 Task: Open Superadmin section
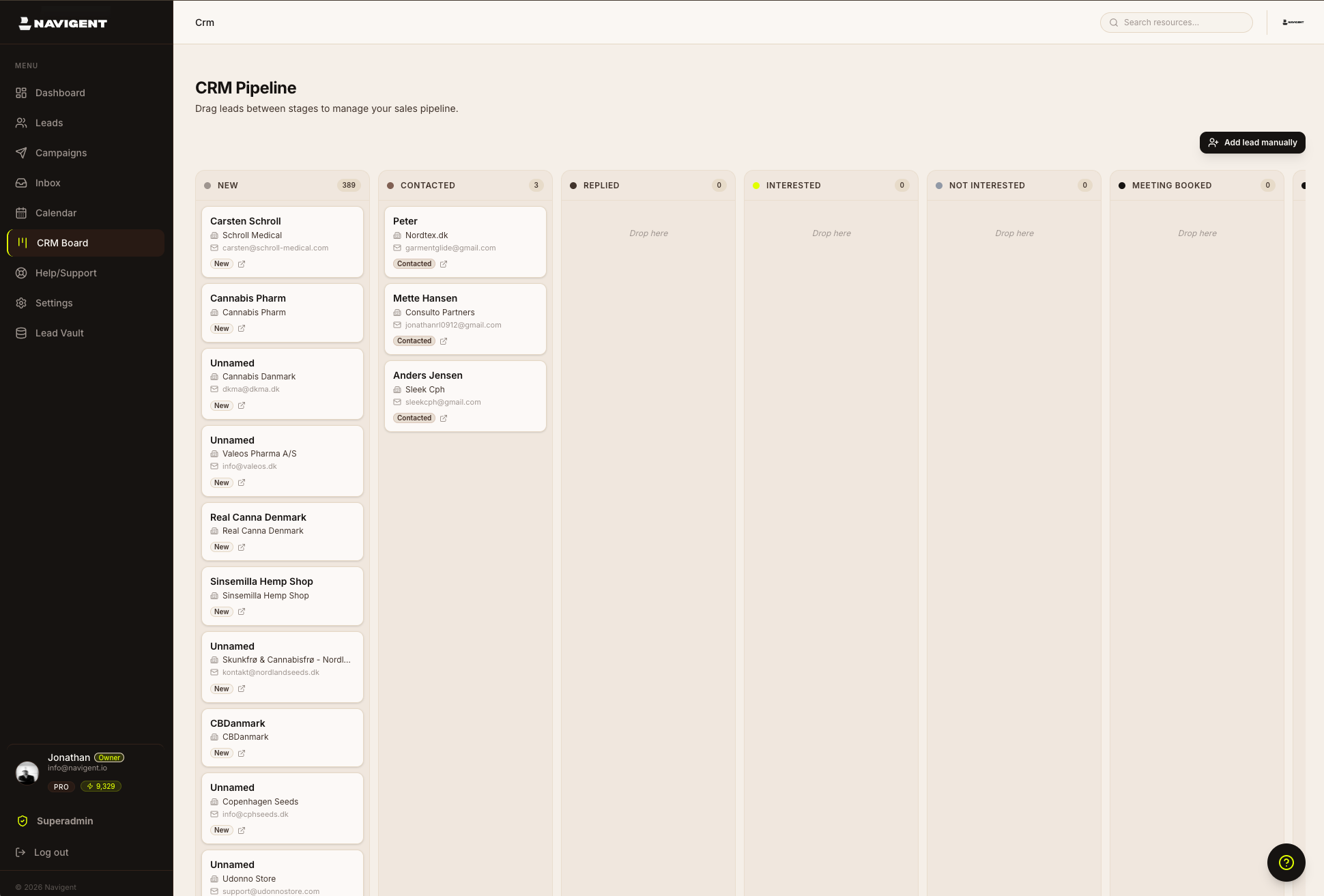65,821
